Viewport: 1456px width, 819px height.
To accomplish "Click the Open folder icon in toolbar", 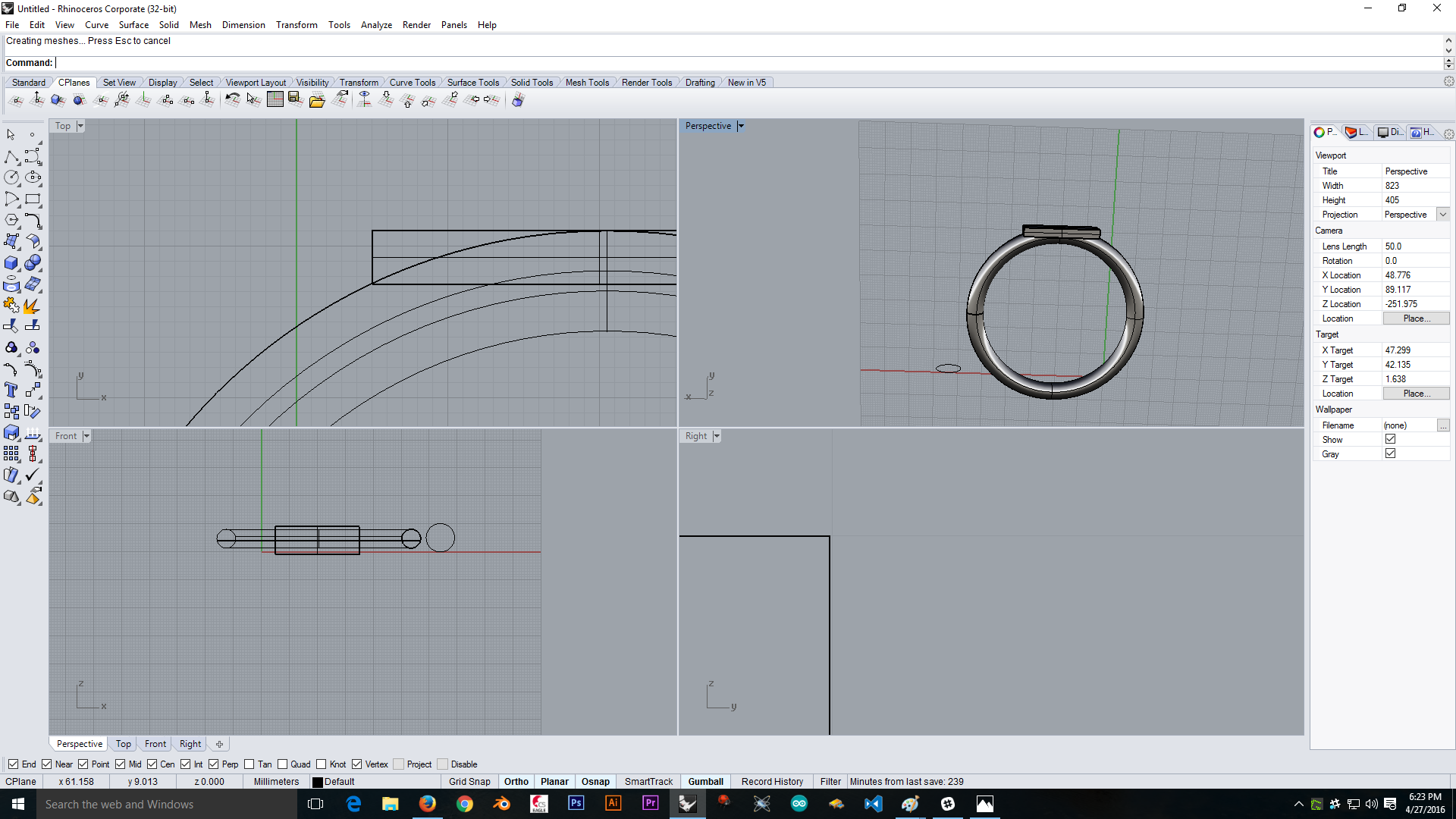I will (317, 100).
